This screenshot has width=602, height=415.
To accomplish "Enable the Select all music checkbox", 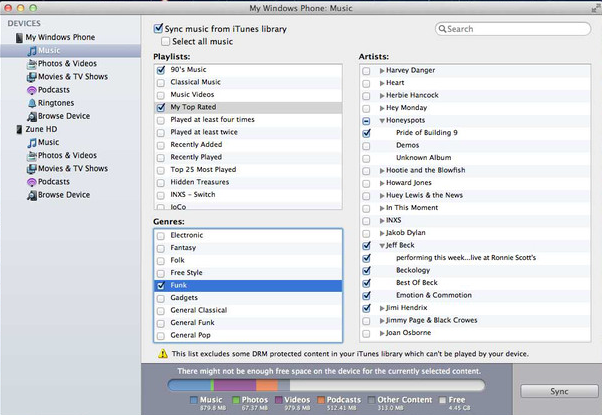I will click(x=165, y=42).
